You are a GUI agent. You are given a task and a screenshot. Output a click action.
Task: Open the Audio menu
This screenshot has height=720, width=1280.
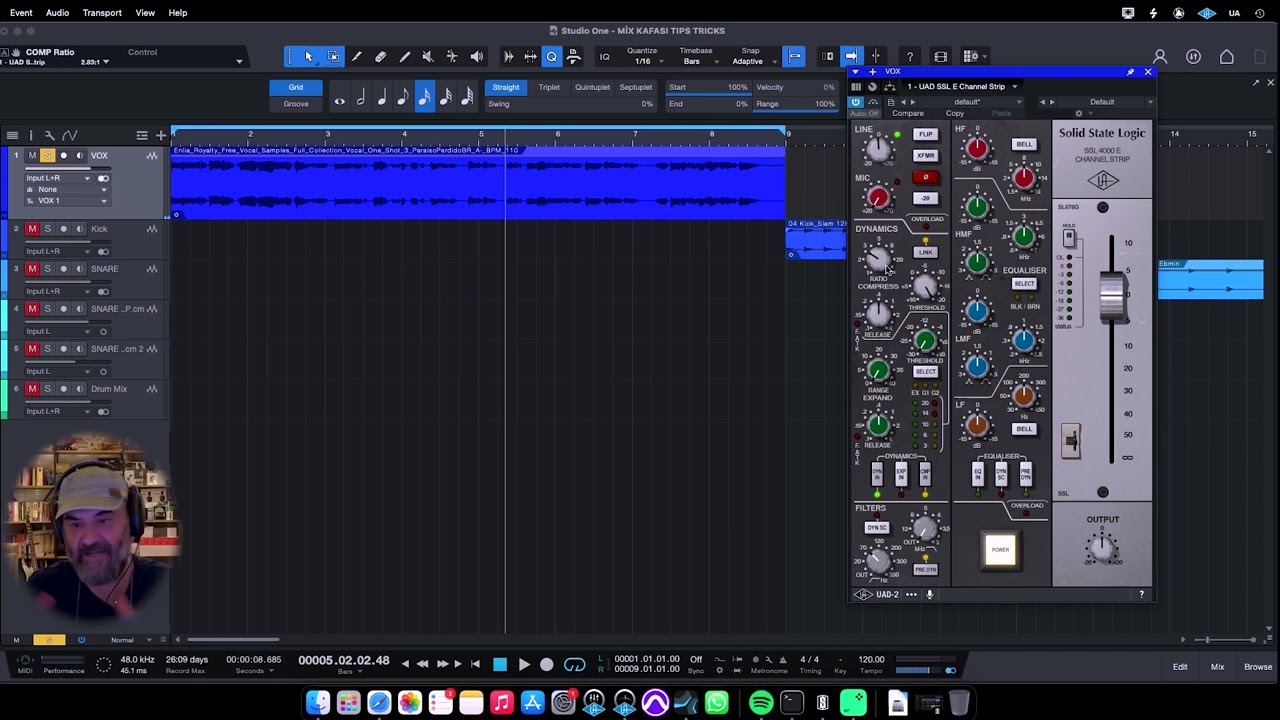[x=57, y=13]
